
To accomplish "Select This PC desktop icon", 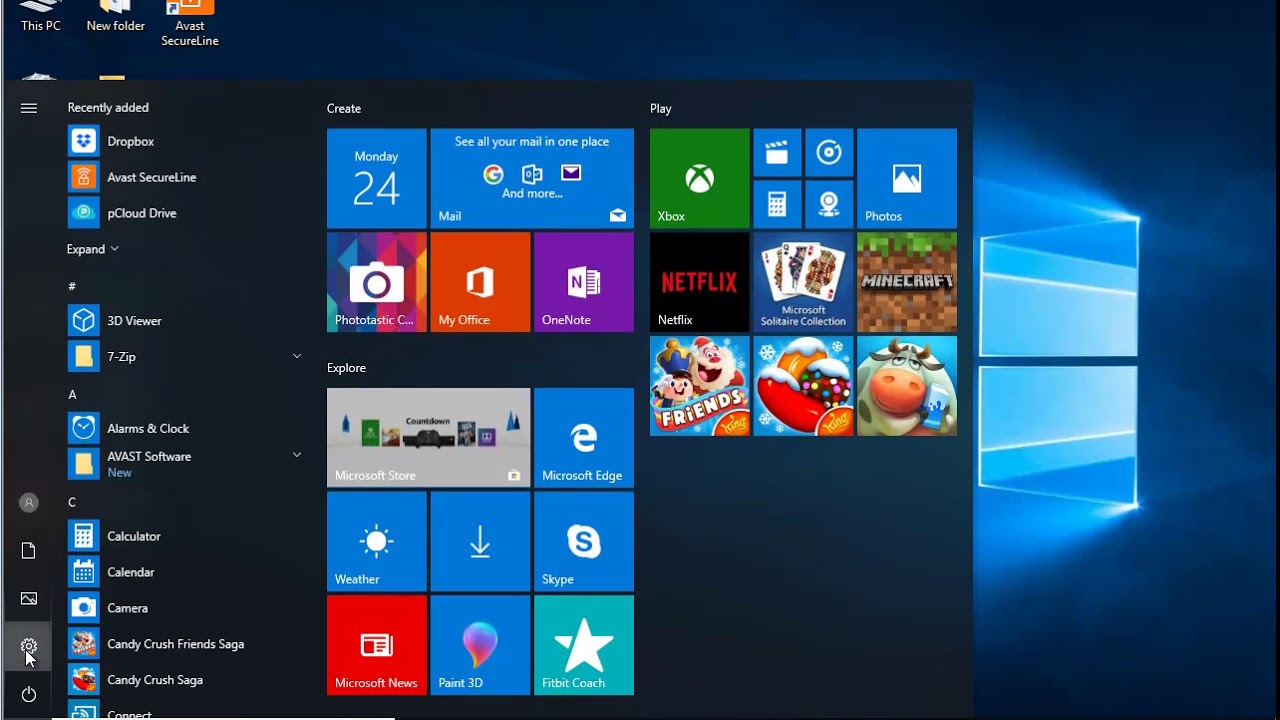I will (x=41, y=17).
